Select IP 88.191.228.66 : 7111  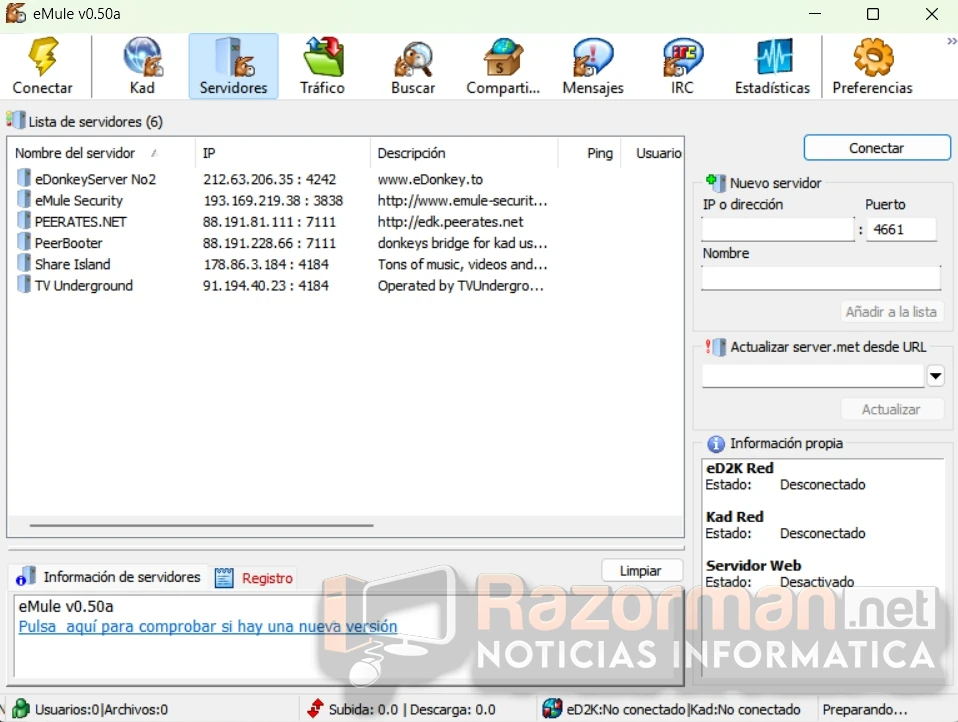[269, 243]
